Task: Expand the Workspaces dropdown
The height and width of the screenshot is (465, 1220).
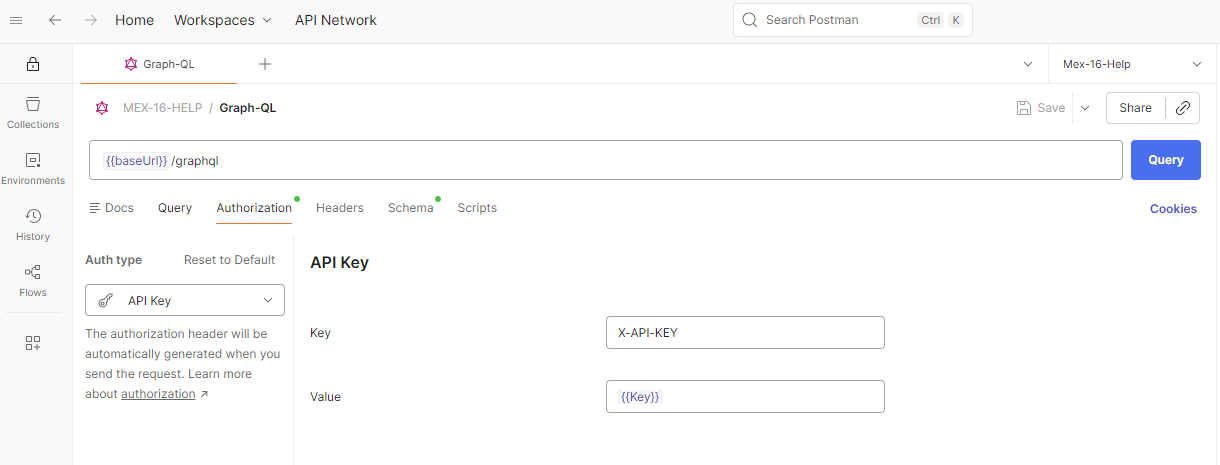Action: click(x=222, y=20)
